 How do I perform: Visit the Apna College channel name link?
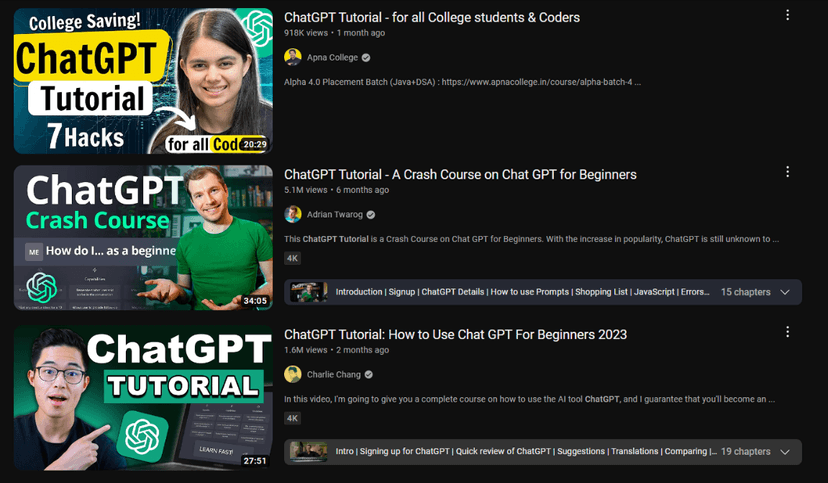[333, 58]
